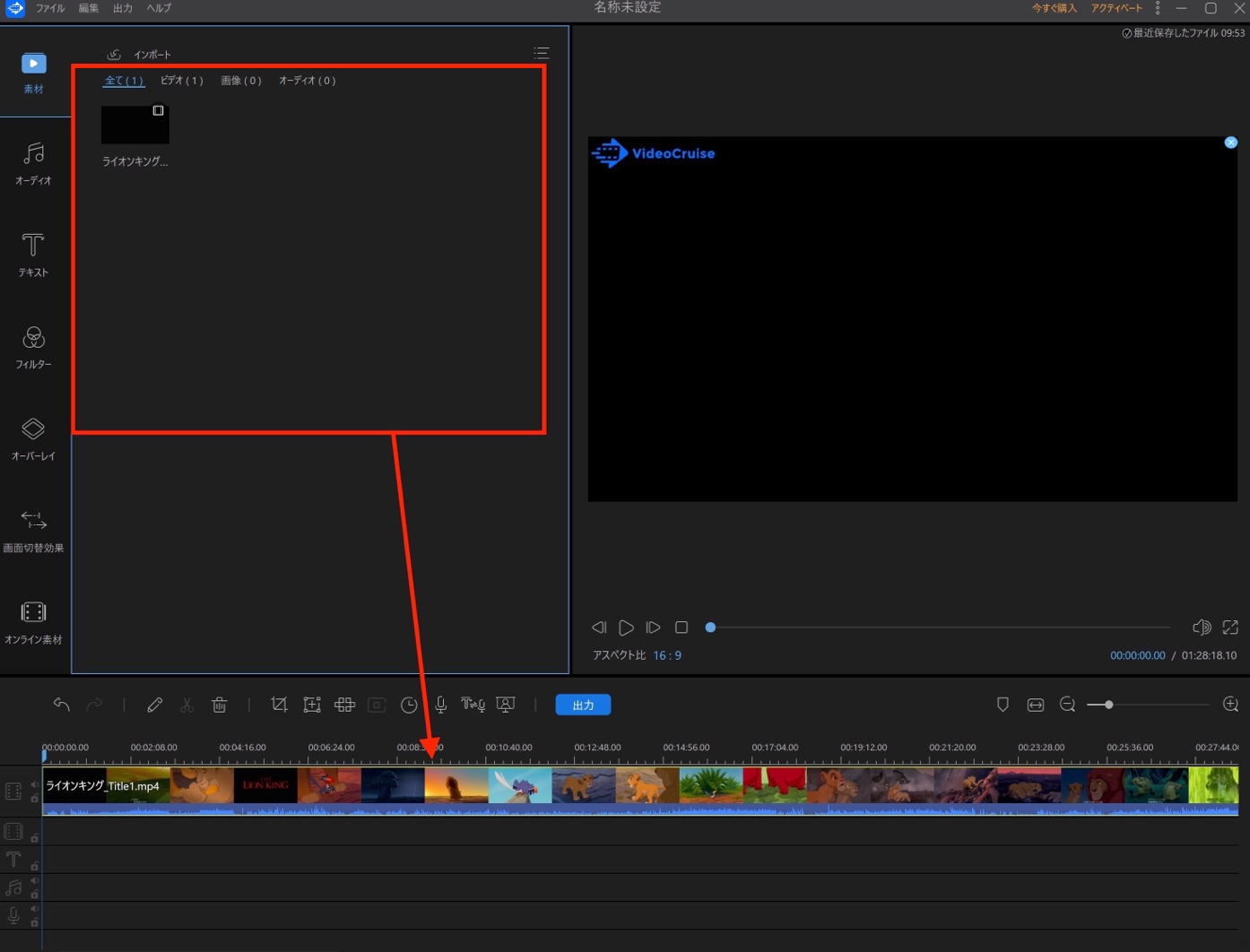
Task: Open the three-dot more options menu
Action: [1158, 8]
